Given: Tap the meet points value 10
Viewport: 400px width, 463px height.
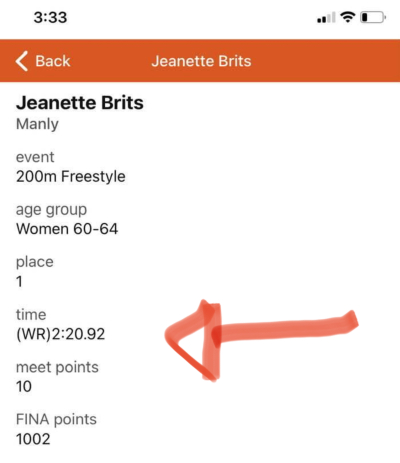Looking at the screenshot, I should pyautogui.click(x=24, y=386).
